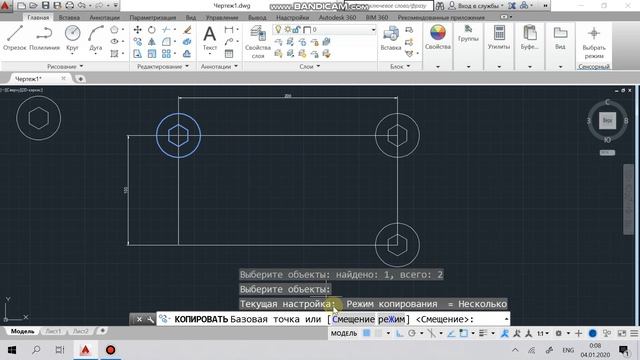Image resolution: width=640 pixels, height=360 pixels.
Task: Click the Trim tool icon
Action: click(165, 30)
